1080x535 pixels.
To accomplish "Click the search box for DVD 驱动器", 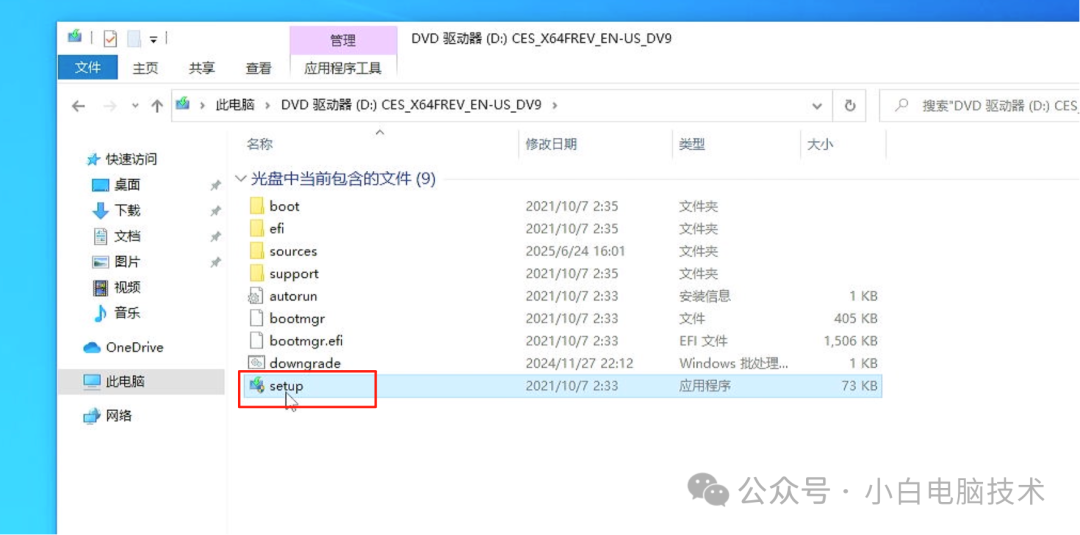I will (979, 106).
